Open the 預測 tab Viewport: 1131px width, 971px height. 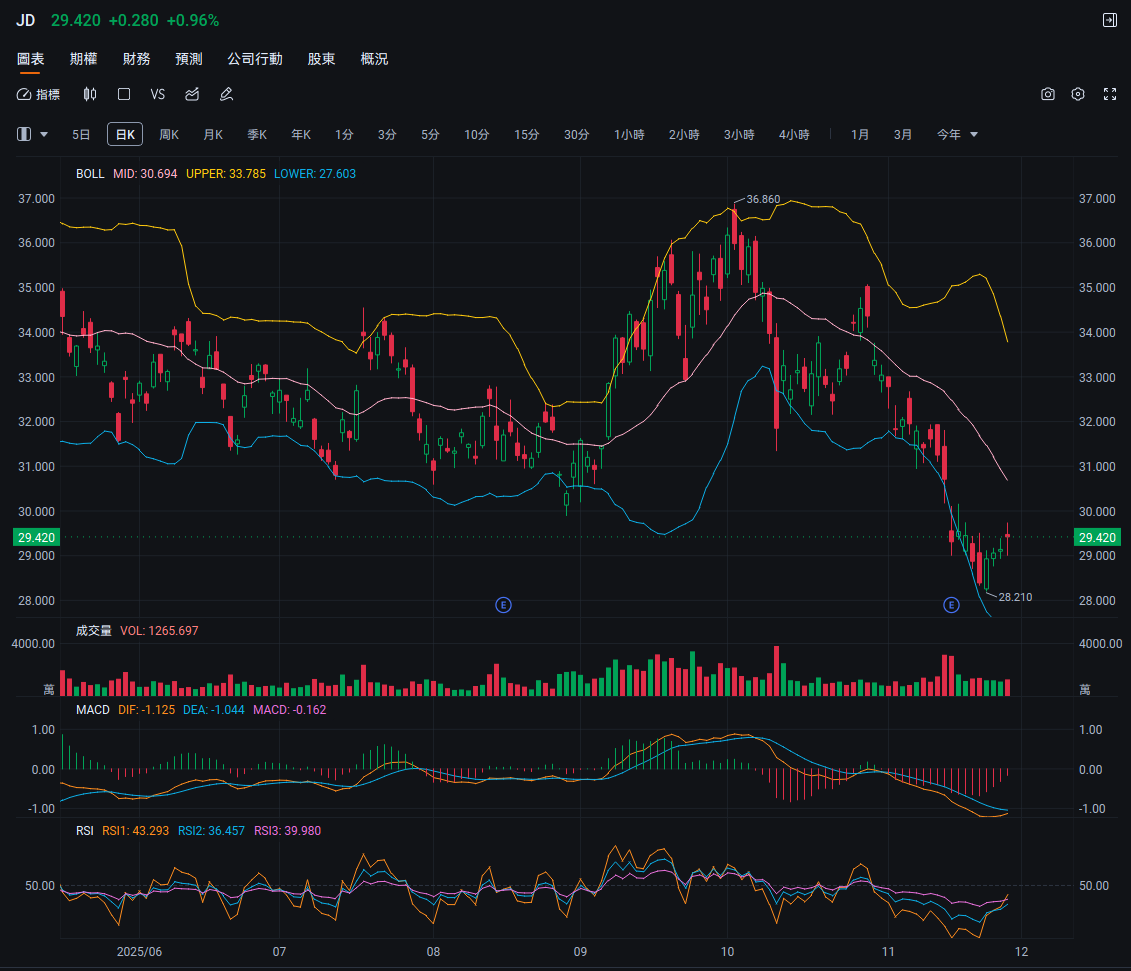[x=189, y=59]
